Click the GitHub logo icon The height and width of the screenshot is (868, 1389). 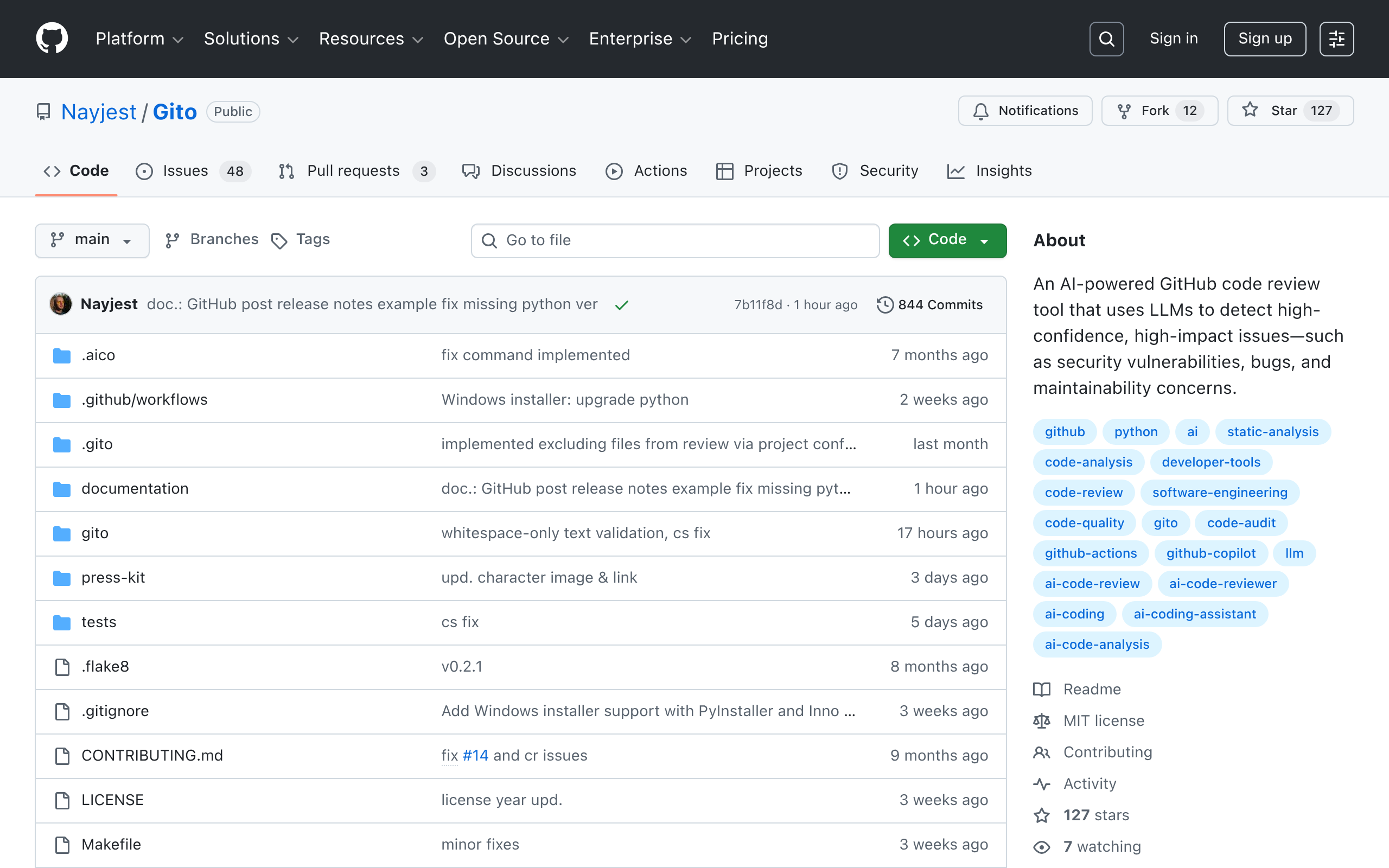coord(52,39)
